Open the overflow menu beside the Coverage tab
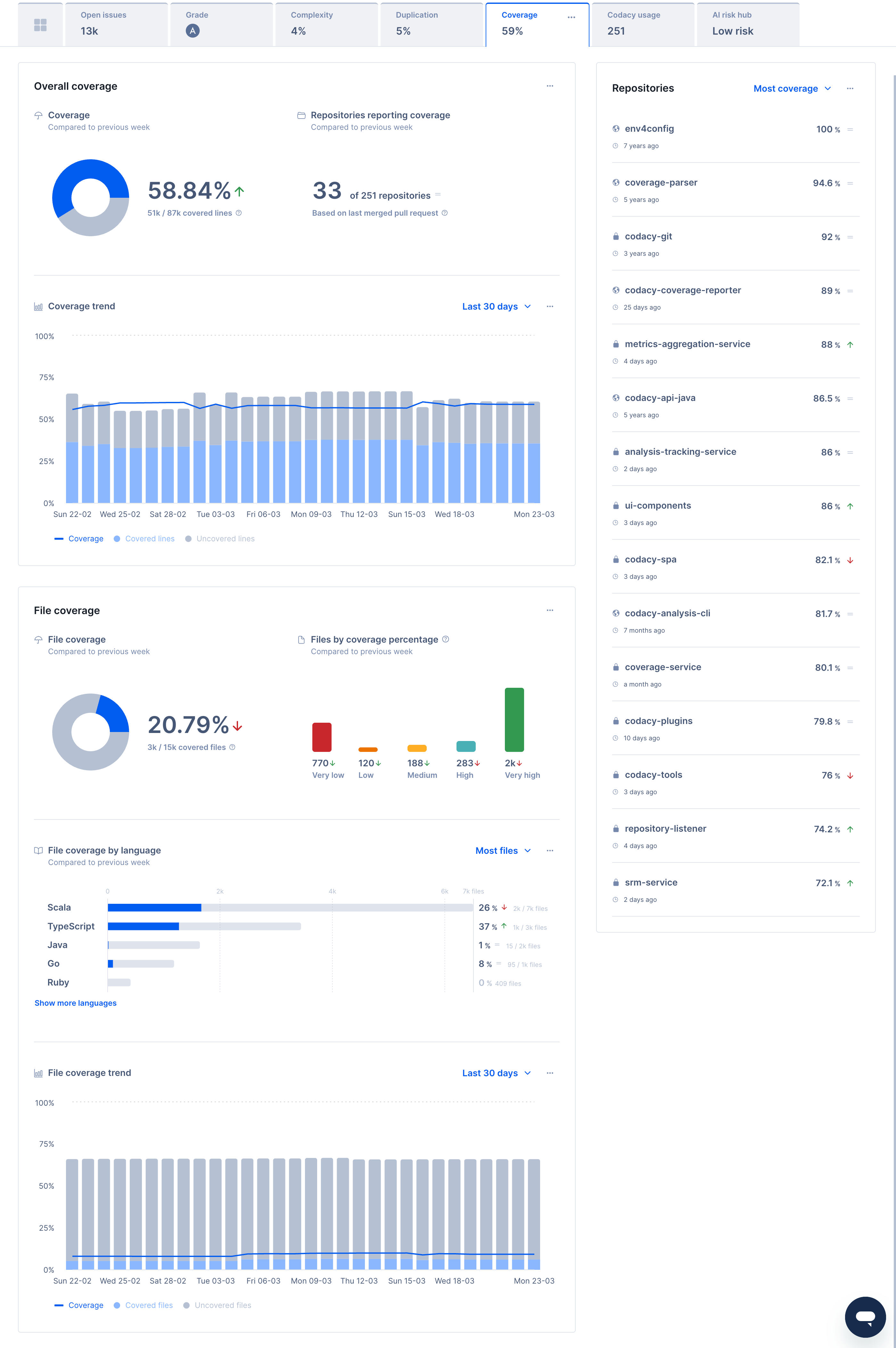Screen dimensions: 896x1348 [x=571, y=17]
